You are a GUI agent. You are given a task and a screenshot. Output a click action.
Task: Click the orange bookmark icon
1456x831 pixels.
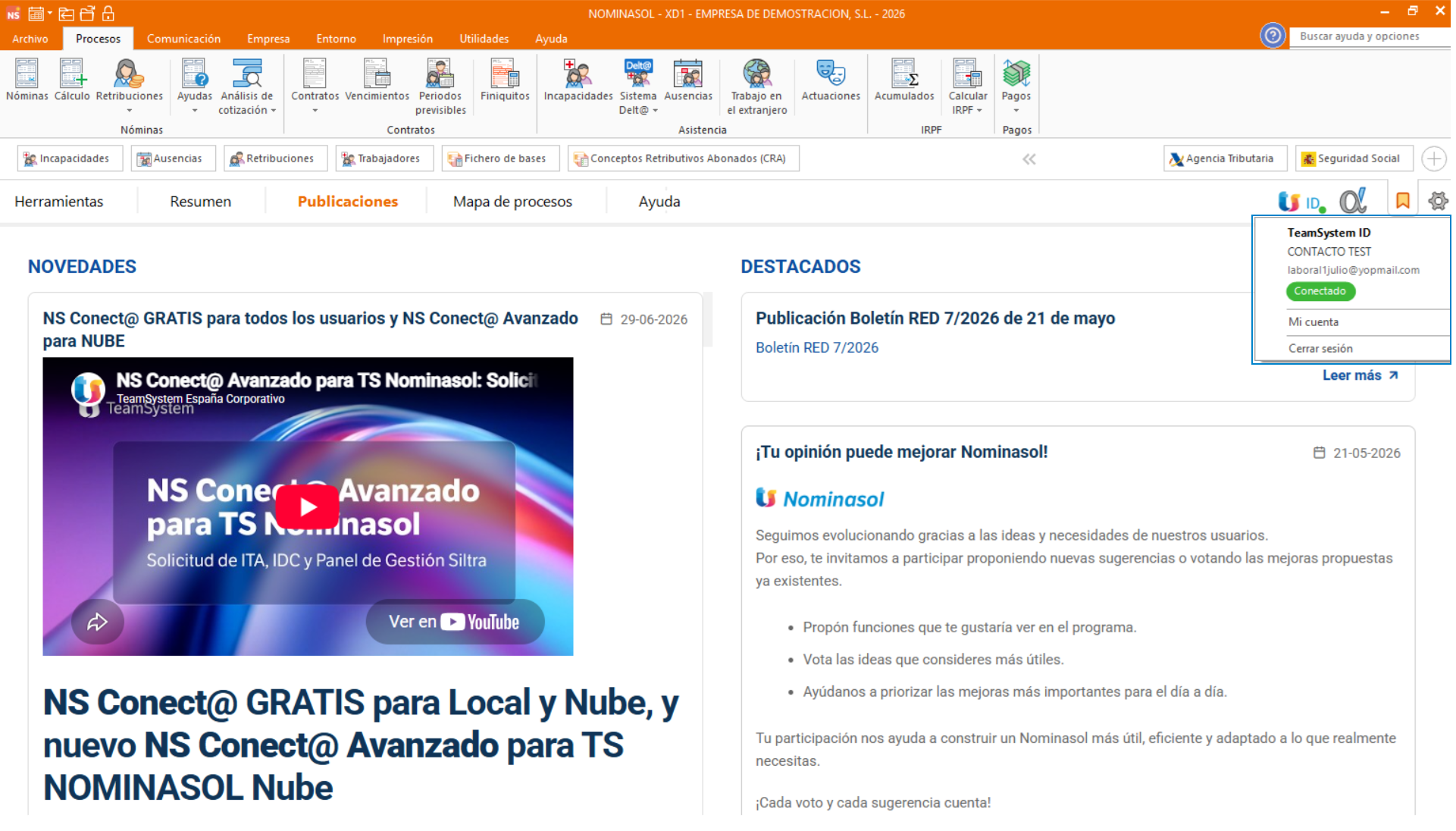[1403, 201]
